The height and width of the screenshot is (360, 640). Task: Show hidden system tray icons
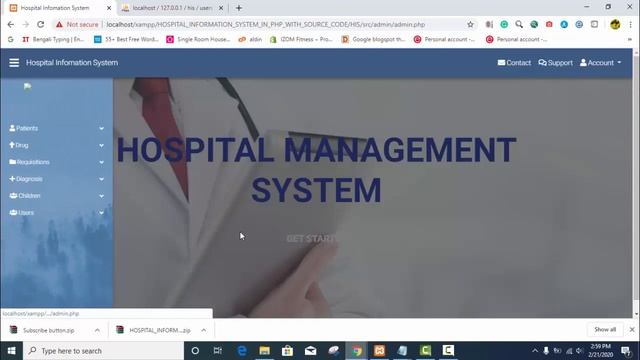click(x=535, y=351)
